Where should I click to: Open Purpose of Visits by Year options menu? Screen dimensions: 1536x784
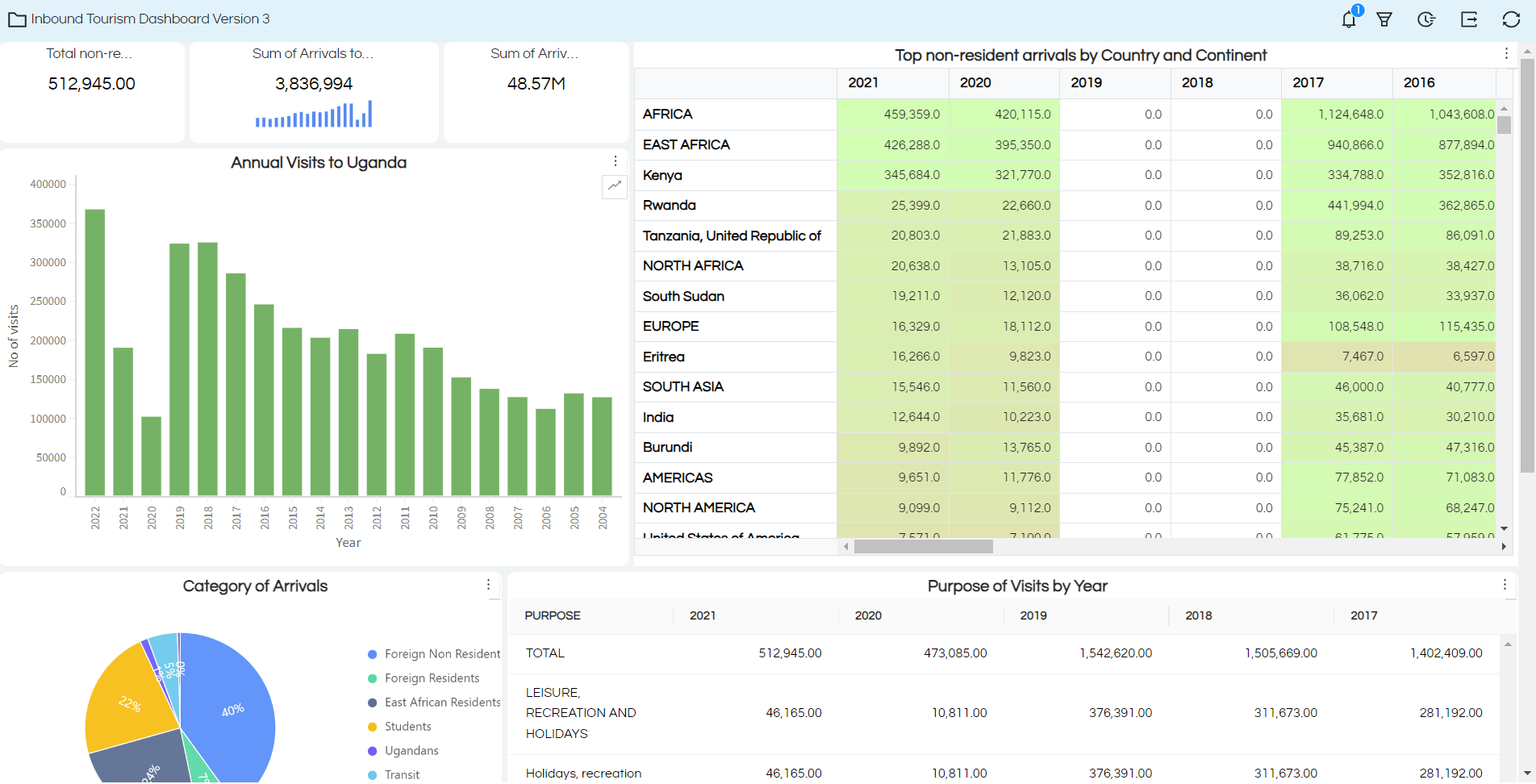1505,586
